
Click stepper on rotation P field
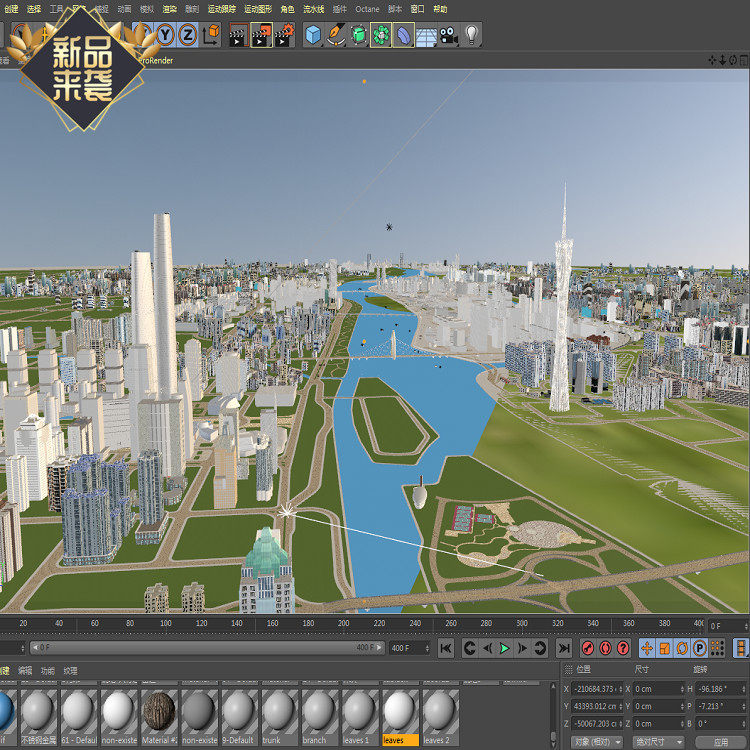click(744, 706)
